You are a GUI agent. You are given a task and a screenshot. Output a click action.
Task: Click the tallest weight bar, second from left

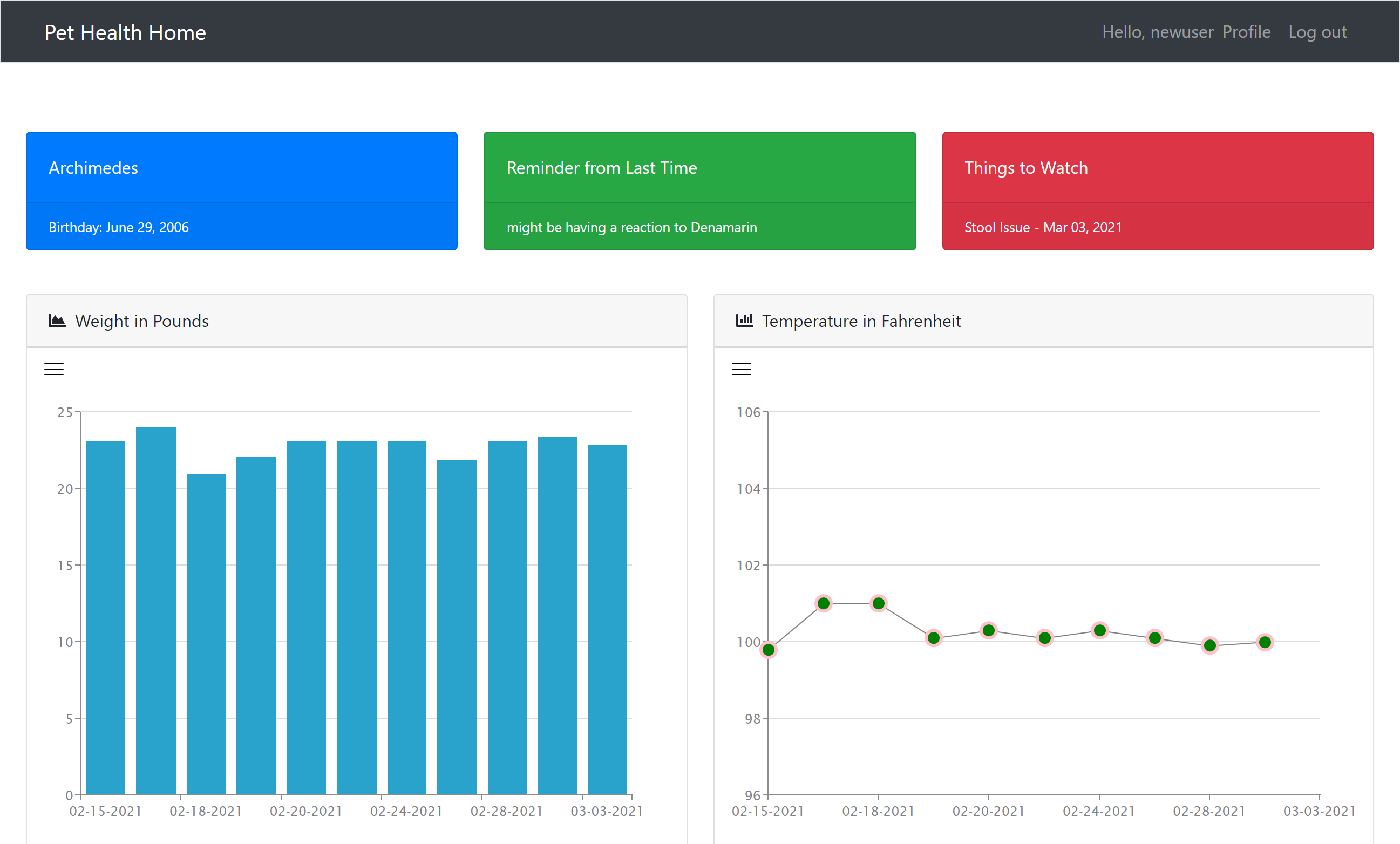(155, 610)
